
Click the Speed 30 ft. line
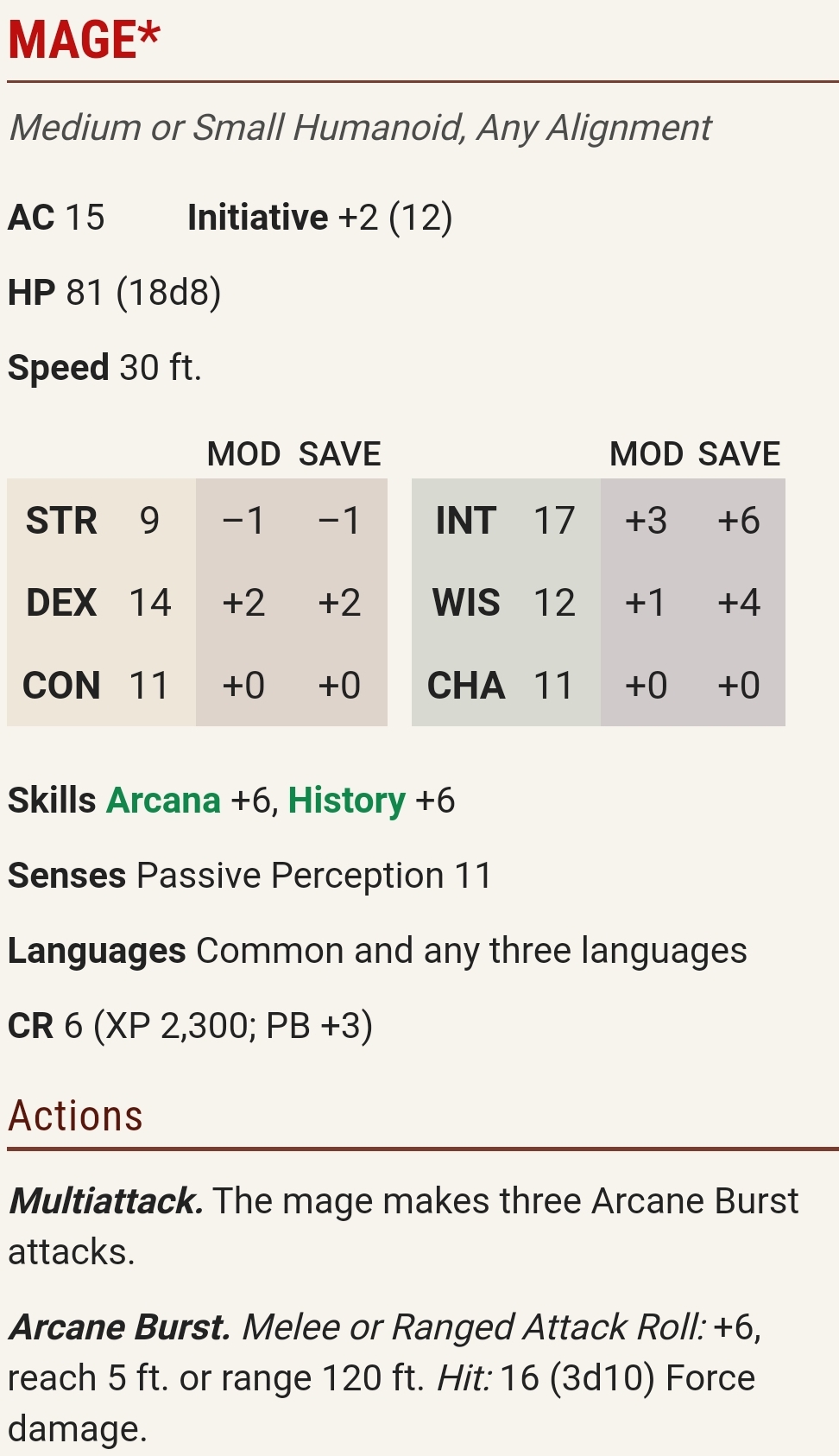[104, 368]
